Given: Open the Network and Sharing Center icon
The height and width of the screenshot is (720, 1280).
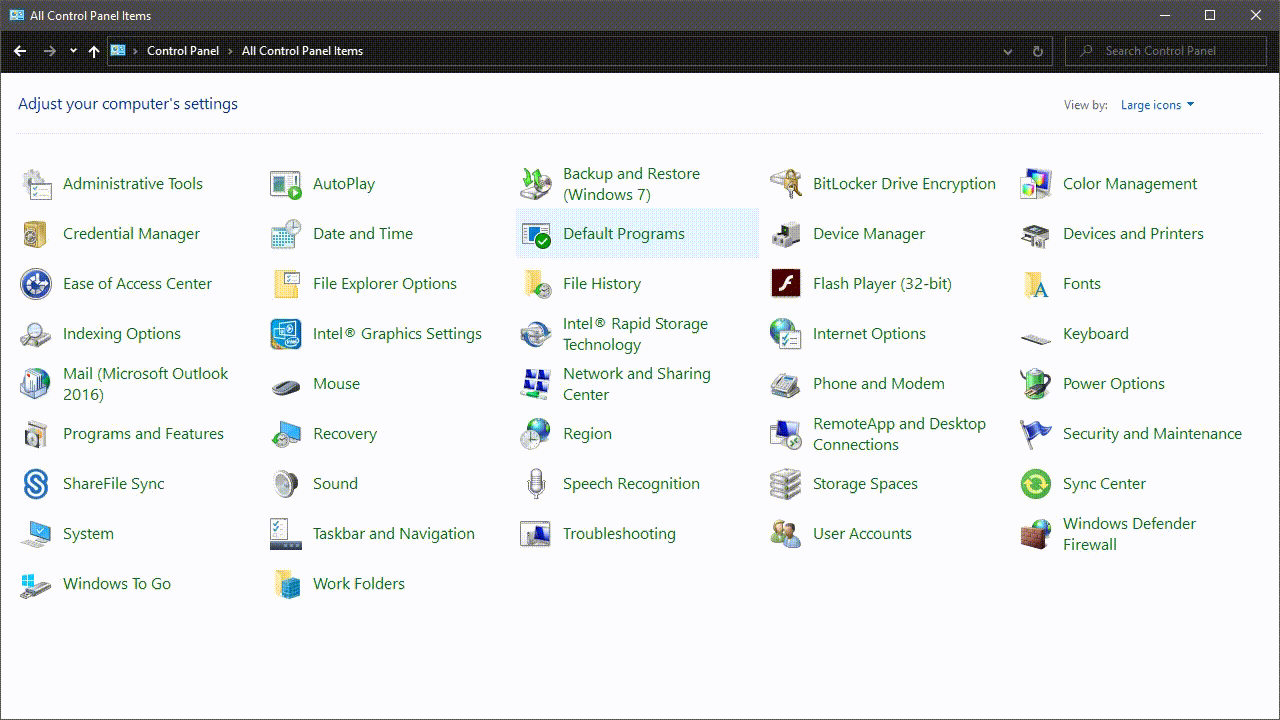Looking at the screenshot, I should click(536, 384).
